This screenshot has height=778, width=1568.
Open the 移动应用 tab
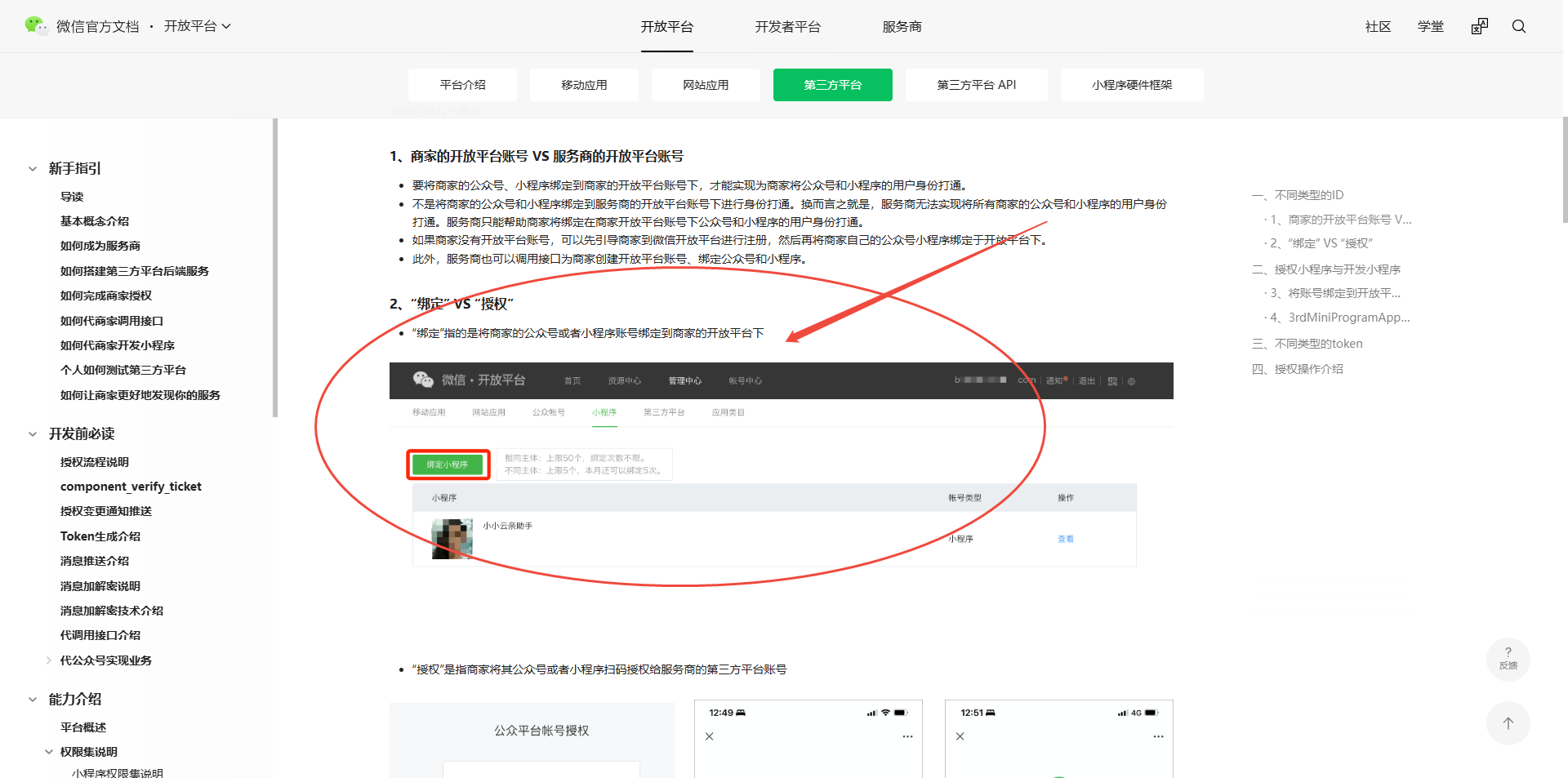[x=585, y=85]
